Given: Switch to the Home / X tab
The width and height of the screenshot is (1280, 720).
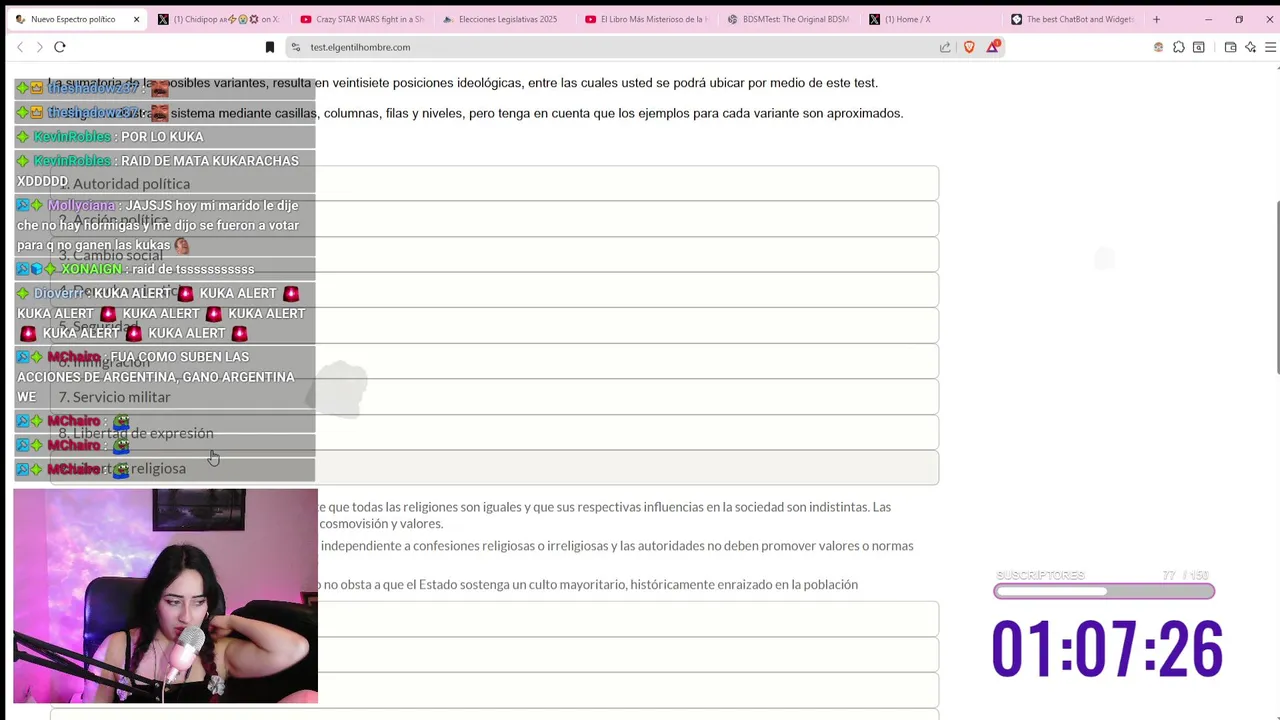Looking at the screenshot, I should point(932,19).
